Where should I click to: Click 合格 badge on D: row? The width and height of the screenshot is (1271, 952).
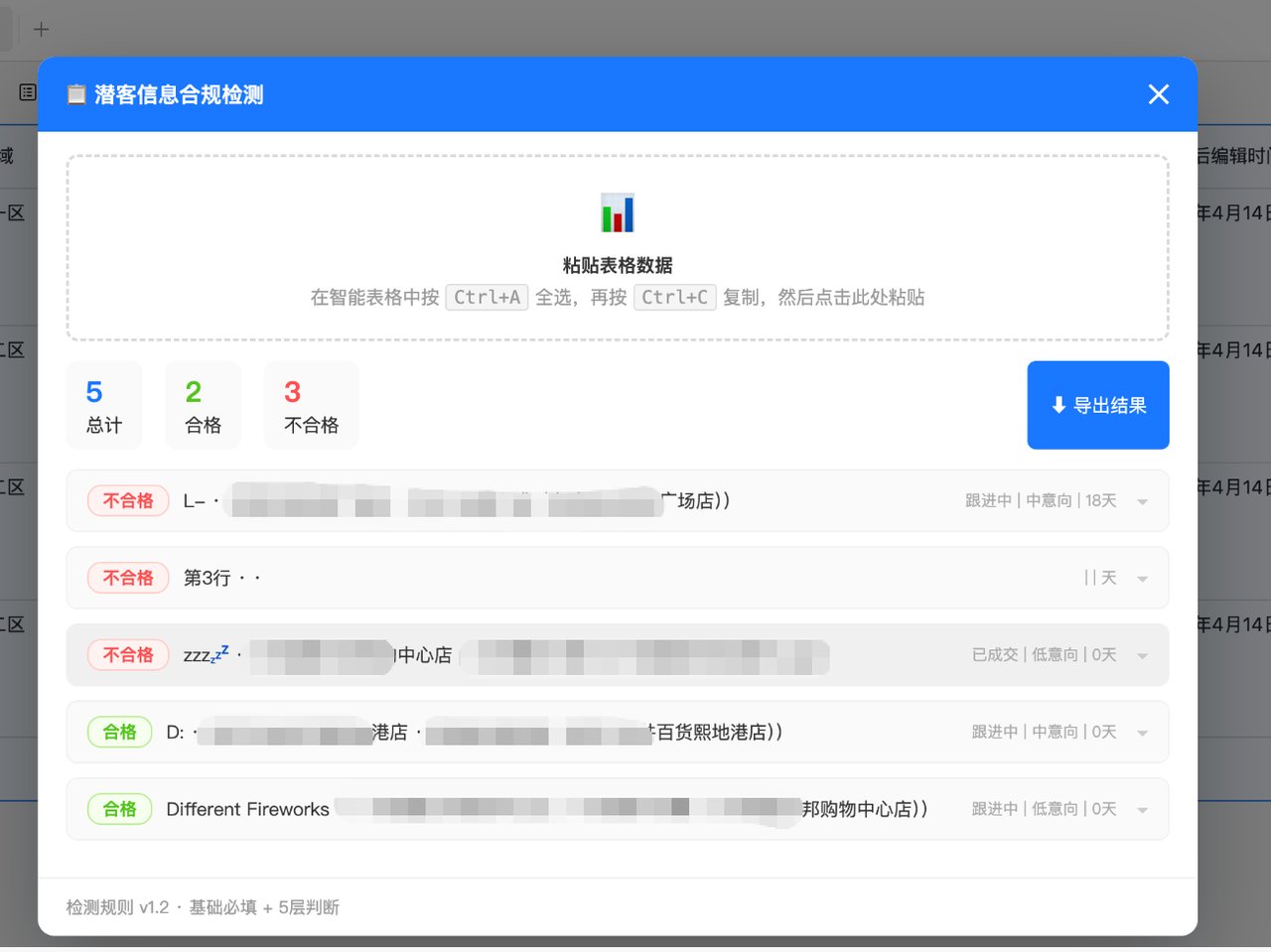[x=119, y=732]
